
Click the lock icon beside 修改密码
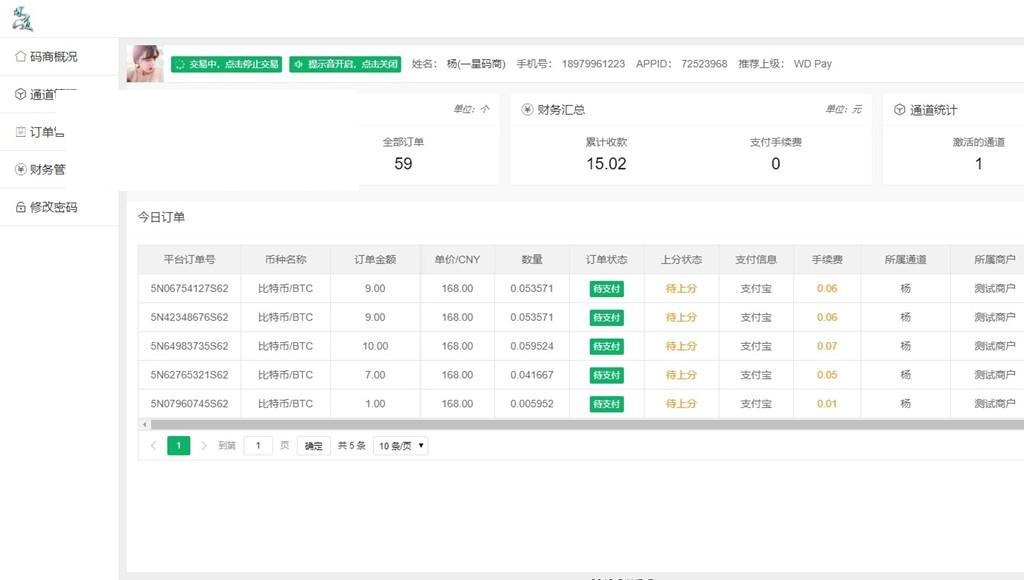click(x=20, y=208)
